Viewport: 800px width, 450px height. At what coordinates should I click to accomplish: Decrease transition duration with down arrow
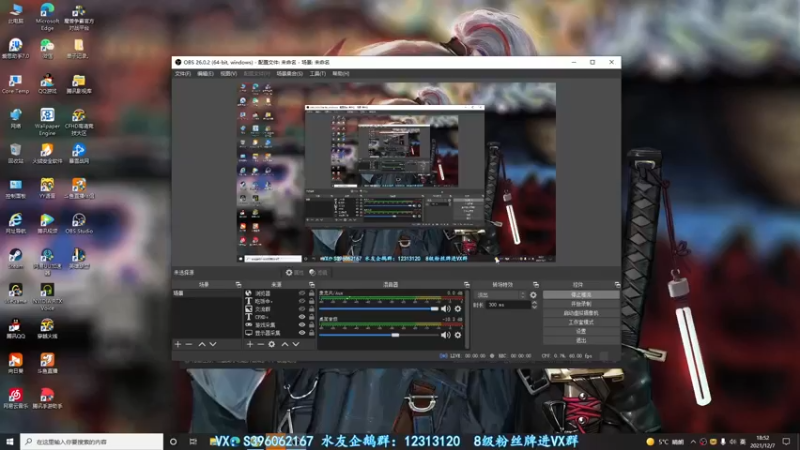click(x=534, y=307)
